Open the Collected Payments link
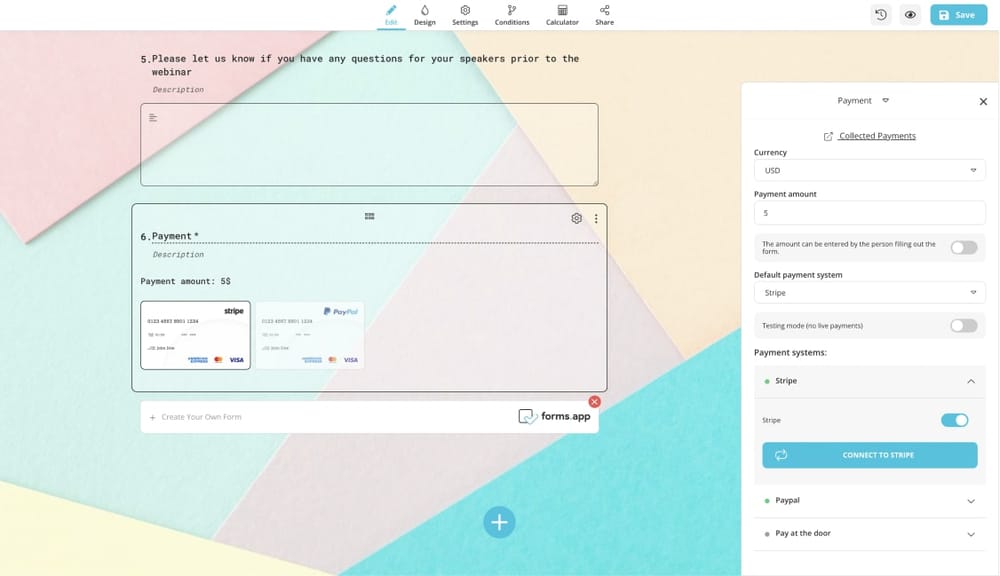 click(x=876, y=136)
